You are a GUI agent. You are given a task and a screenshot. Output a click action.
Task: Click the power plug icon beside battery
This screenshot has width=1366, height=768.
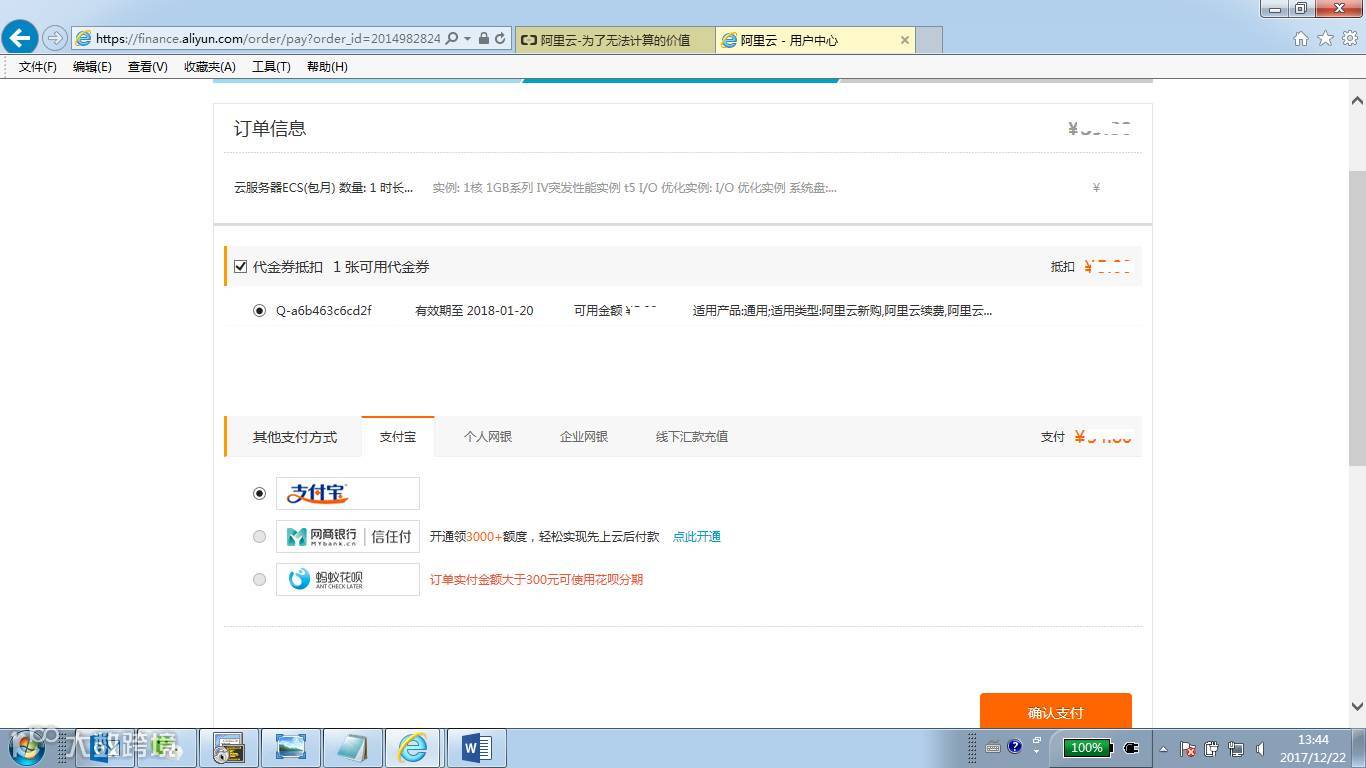(x=1132, y=747)
